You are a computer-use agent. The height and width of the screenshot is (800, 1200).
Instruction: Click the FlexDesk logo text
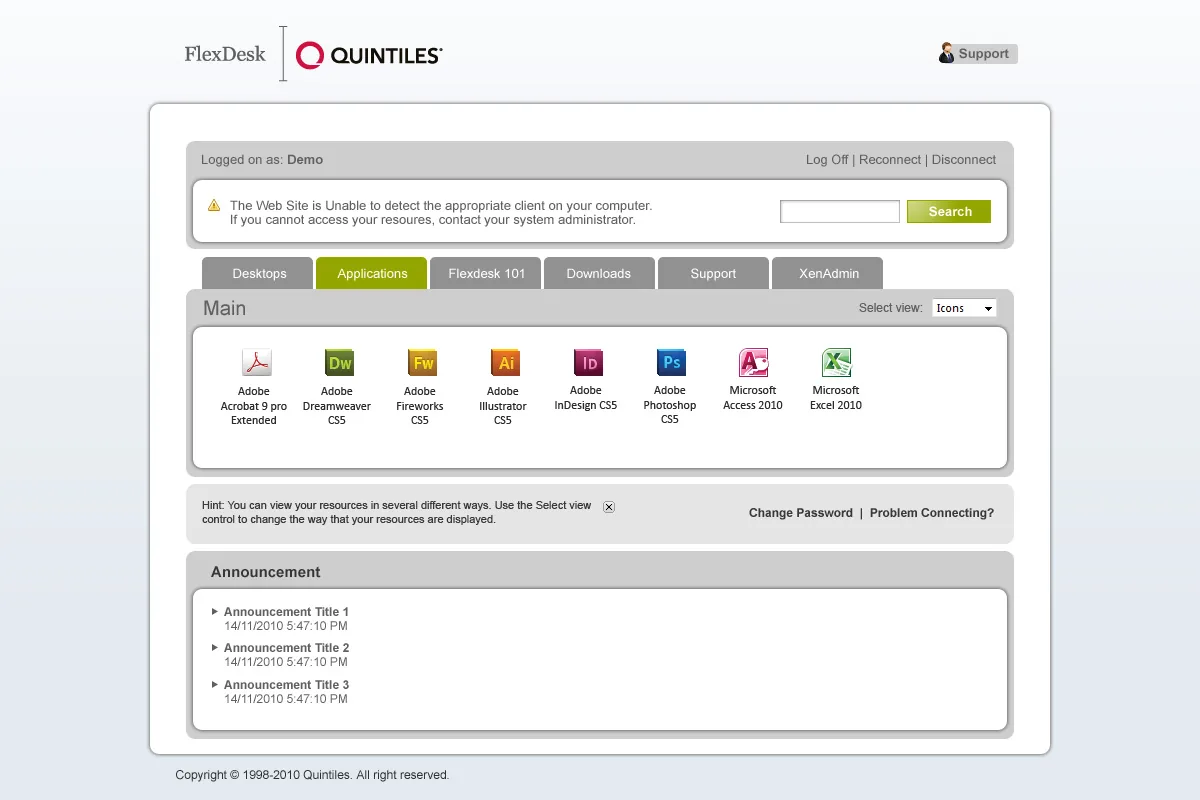(225, 54)
